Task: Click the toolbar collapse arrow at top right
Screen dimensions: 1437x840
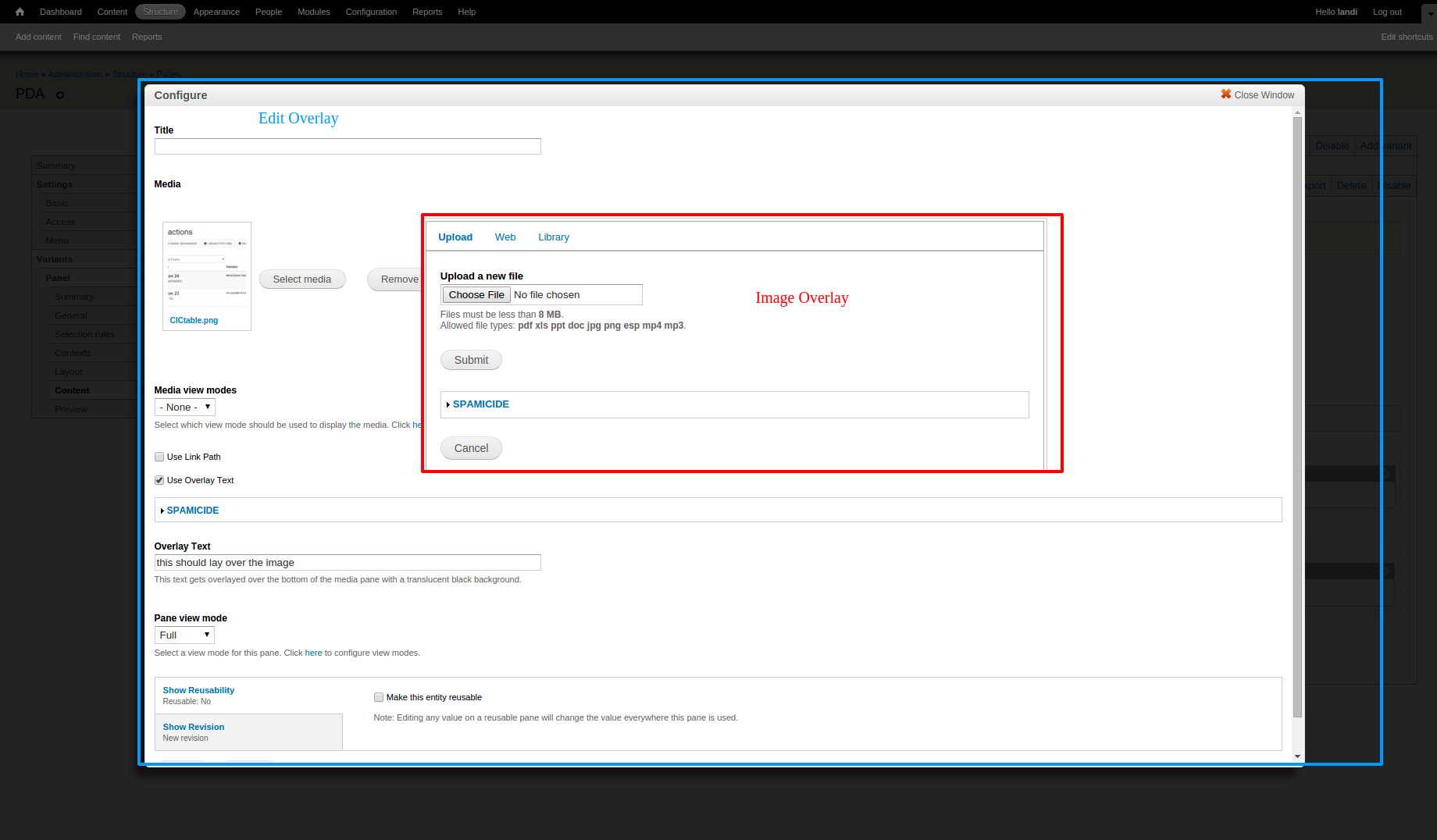Action: click(x=1428, y=12)
